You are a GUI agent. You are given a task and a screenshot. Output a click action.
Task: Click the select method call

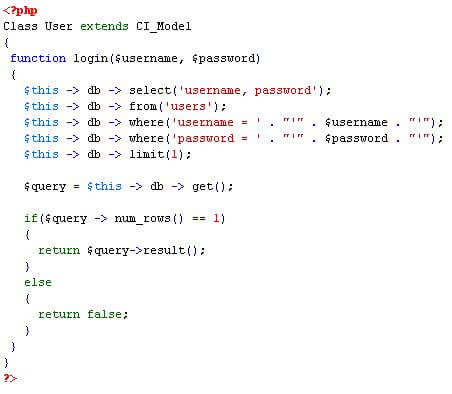(150, 90)
